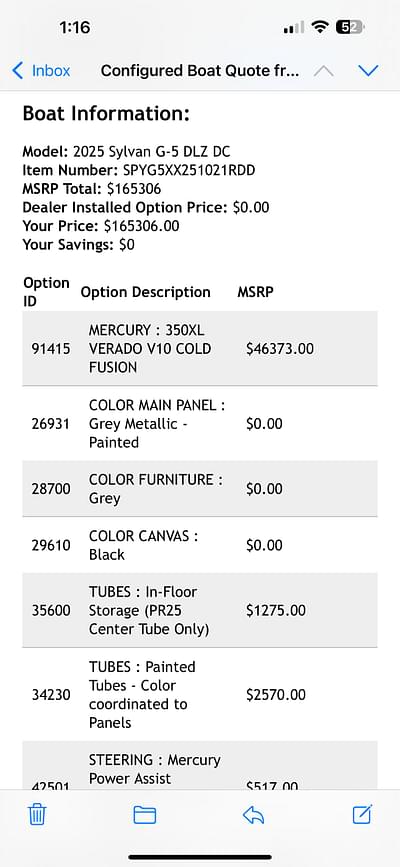This screenshot has width=400, height=867.
Task: Tap the reply arrow icon
Action: point(253,815)
